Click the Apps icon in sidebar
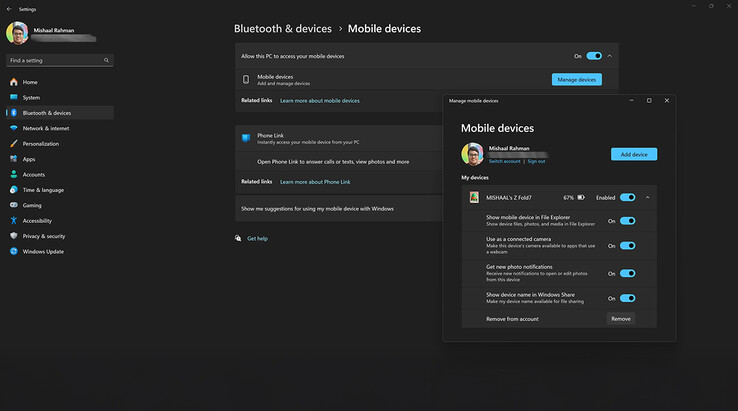This screenshot has width=738, height=411. [x=14, y=159]
